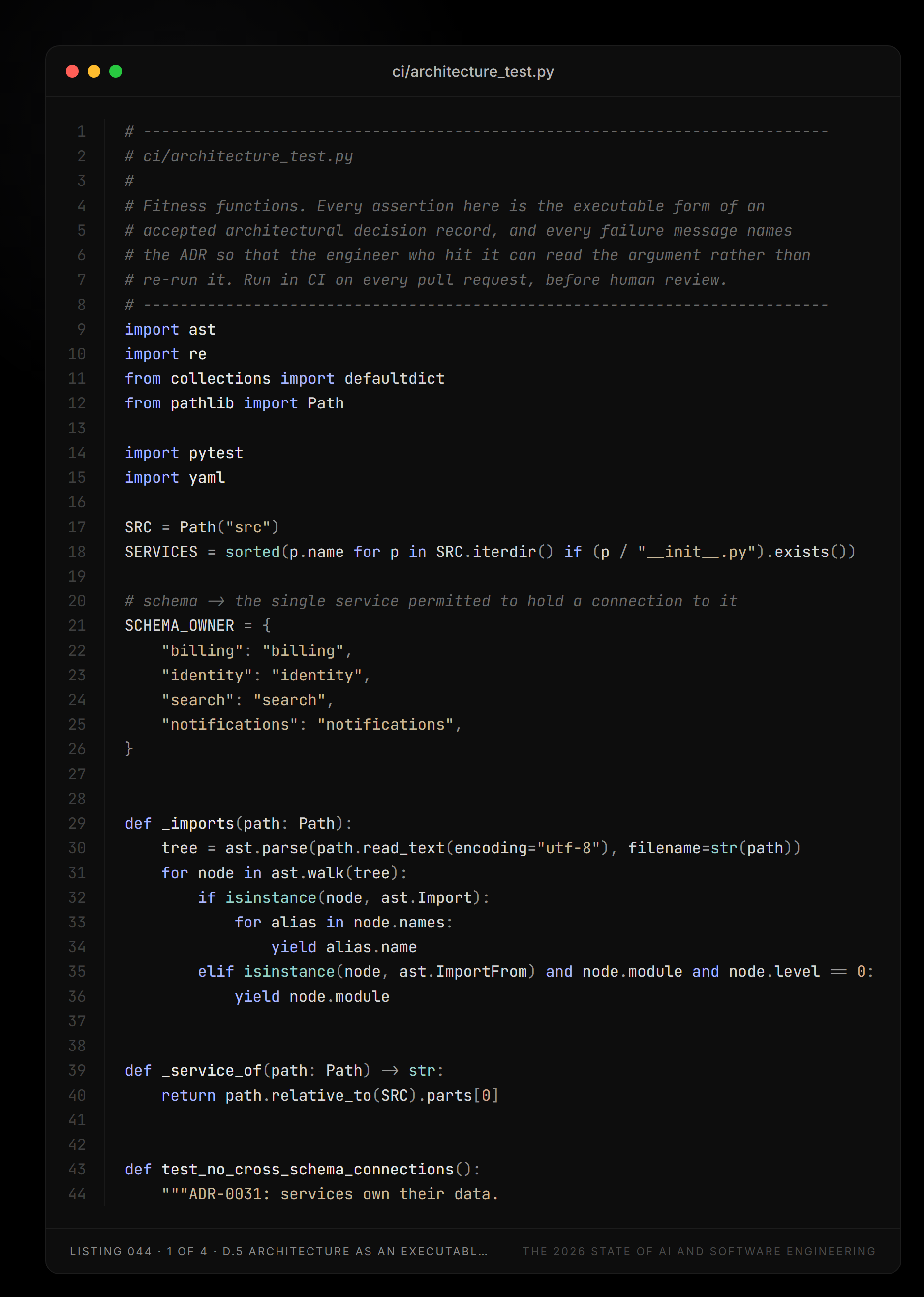The height and width of the screenshot is (1297, 924).
Task: Click the '"identity": "identity",' entry
Action: click(266, 675)
